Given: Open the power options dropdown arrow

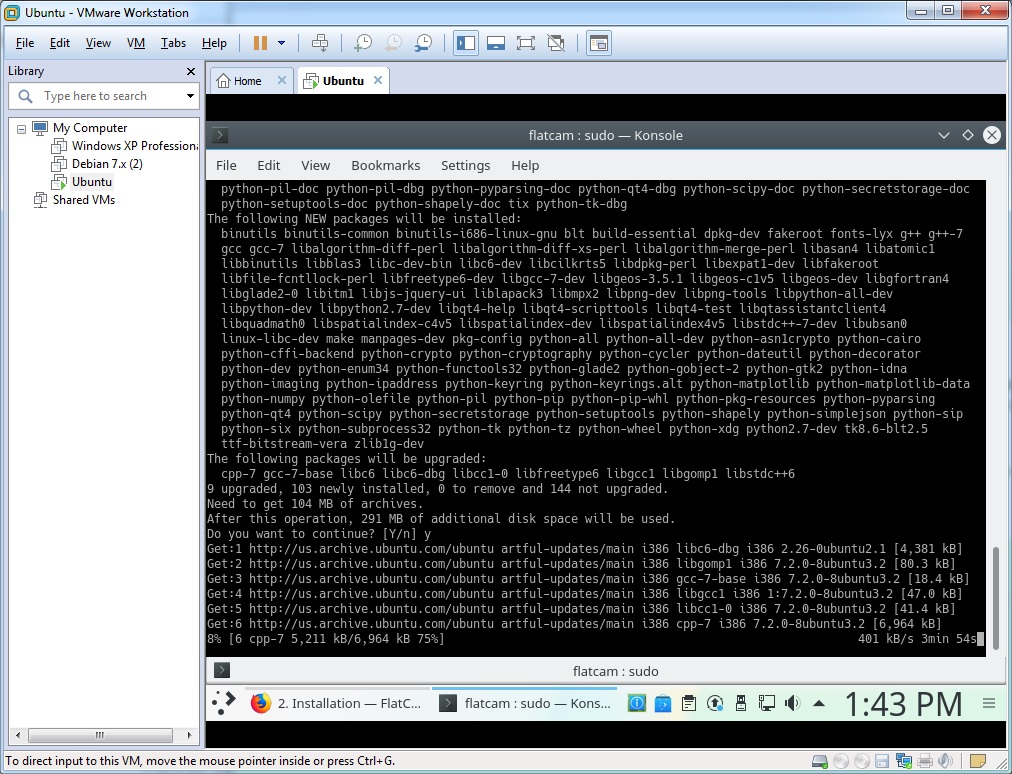Looking at the screenshot, I should click(281, 43).
